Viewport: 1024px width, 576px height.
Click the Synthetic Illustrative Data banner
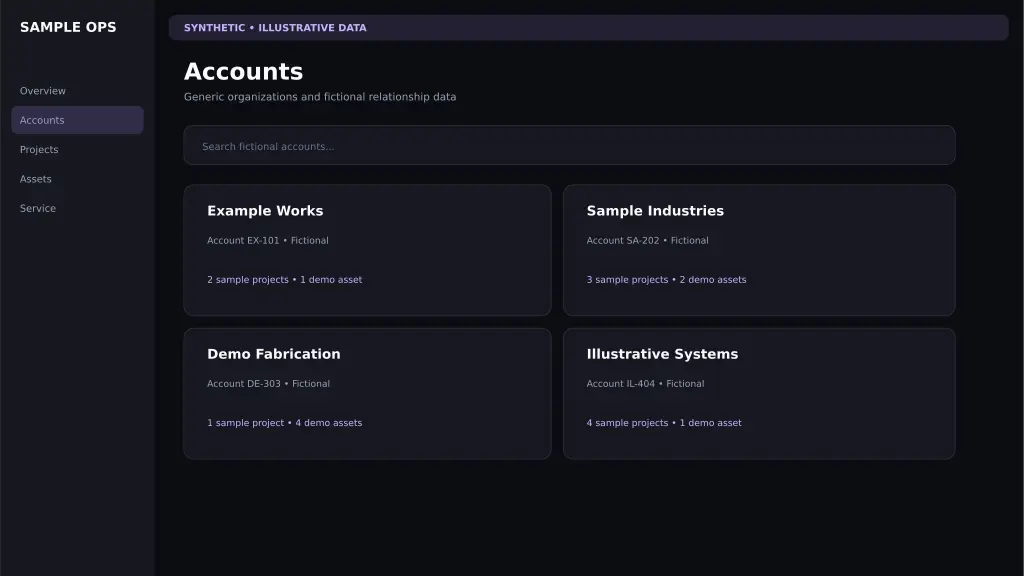(588, 27)
